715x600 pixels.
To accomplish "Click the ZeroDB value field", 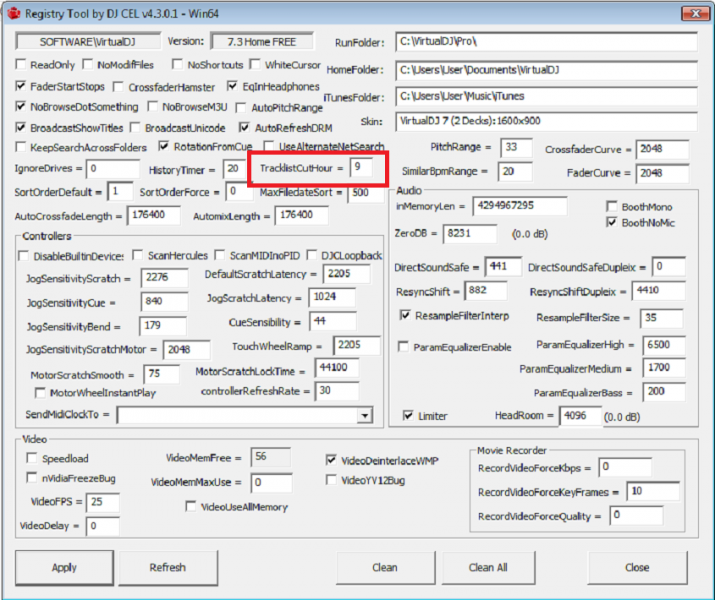I will (470, 234).
